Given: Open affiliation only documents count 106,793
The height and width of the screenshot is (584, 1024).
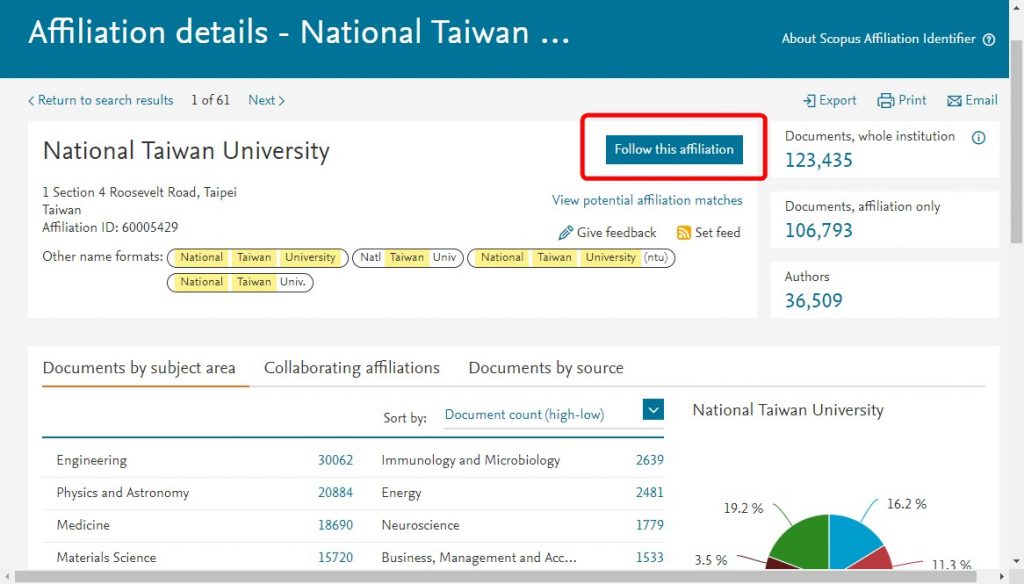Looking at the screenshot, I should click(x=818, y=230).
